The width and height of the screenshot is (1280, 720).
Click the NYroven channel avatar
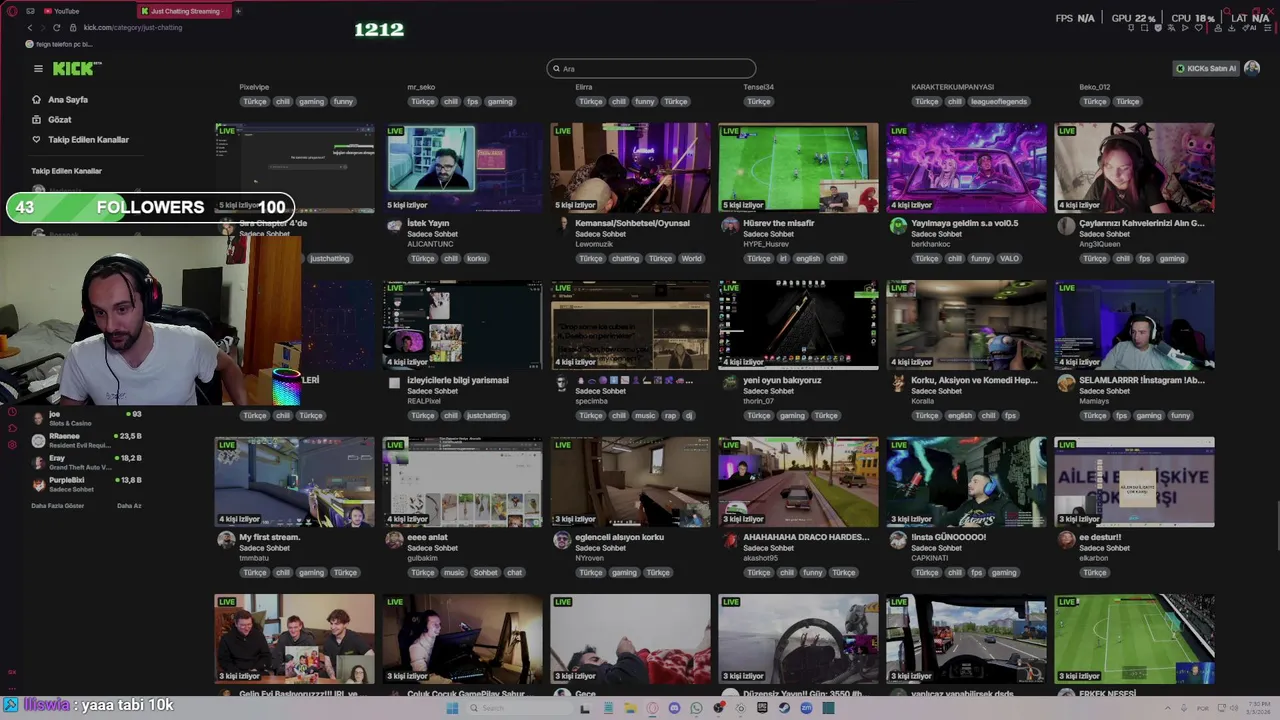click(x=562, y=540)
